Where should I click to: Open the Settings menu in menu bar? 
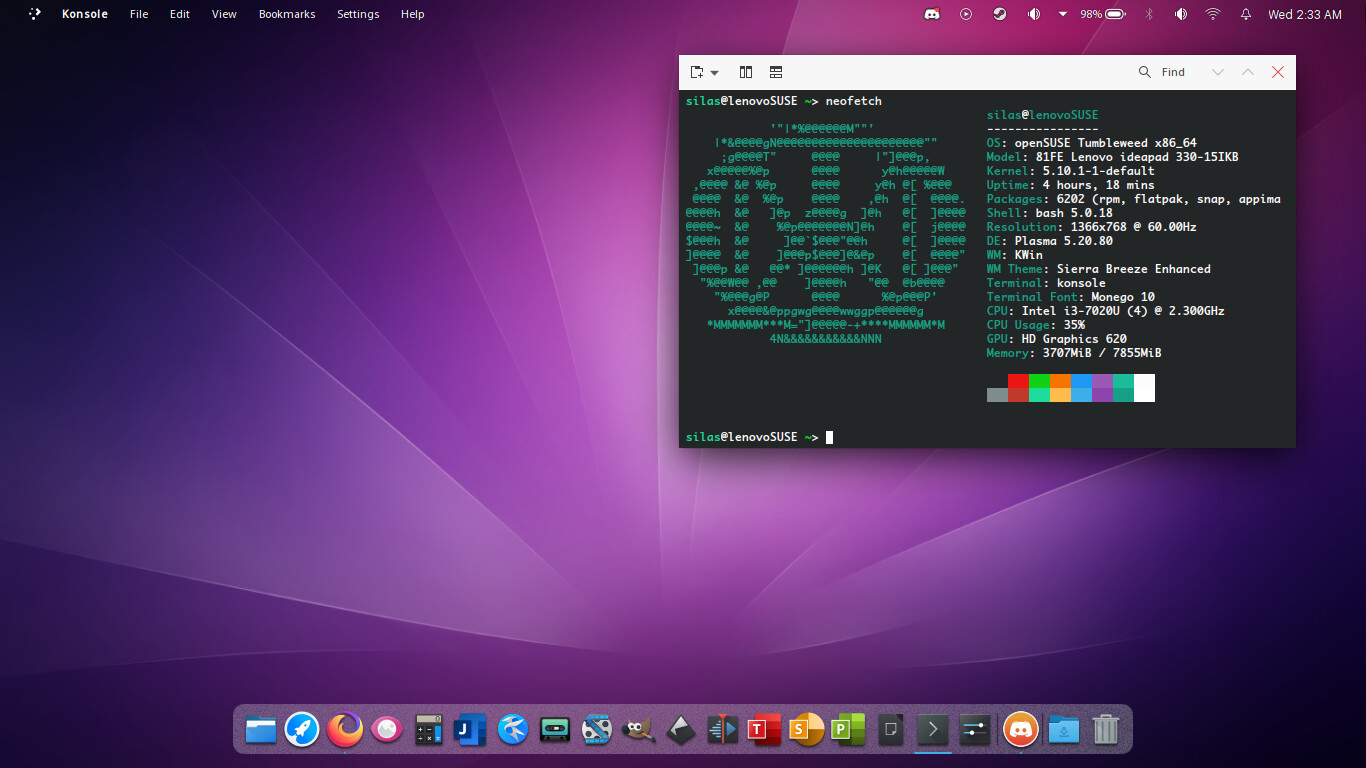[358, 14]
